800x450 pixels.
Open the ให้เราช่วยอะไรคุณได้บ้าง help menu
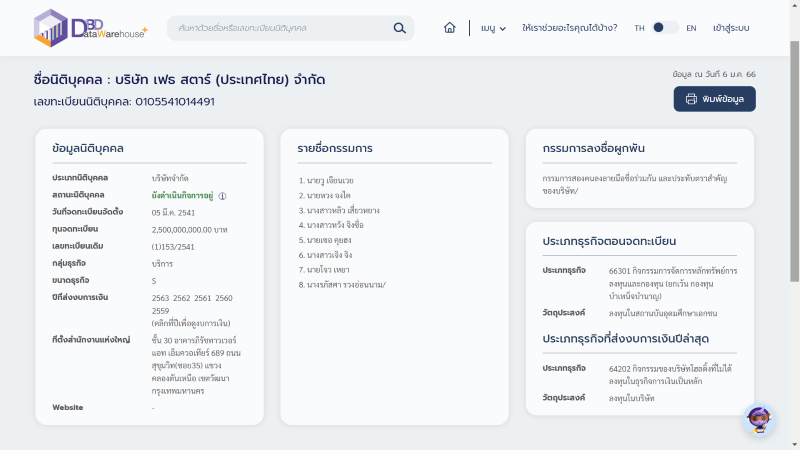(569, 28)
